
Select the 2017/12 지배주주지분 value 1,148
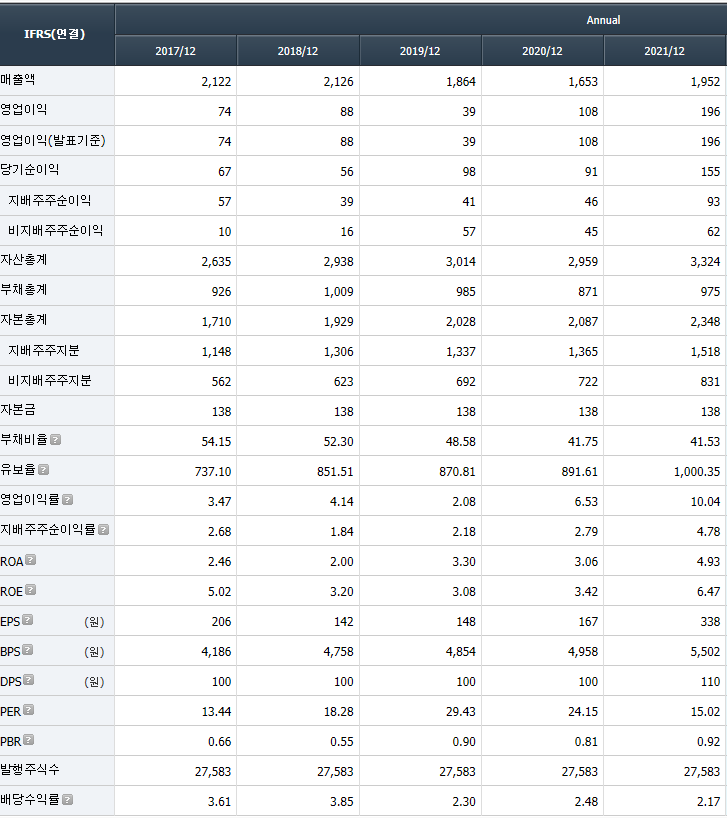click(216, 352)
